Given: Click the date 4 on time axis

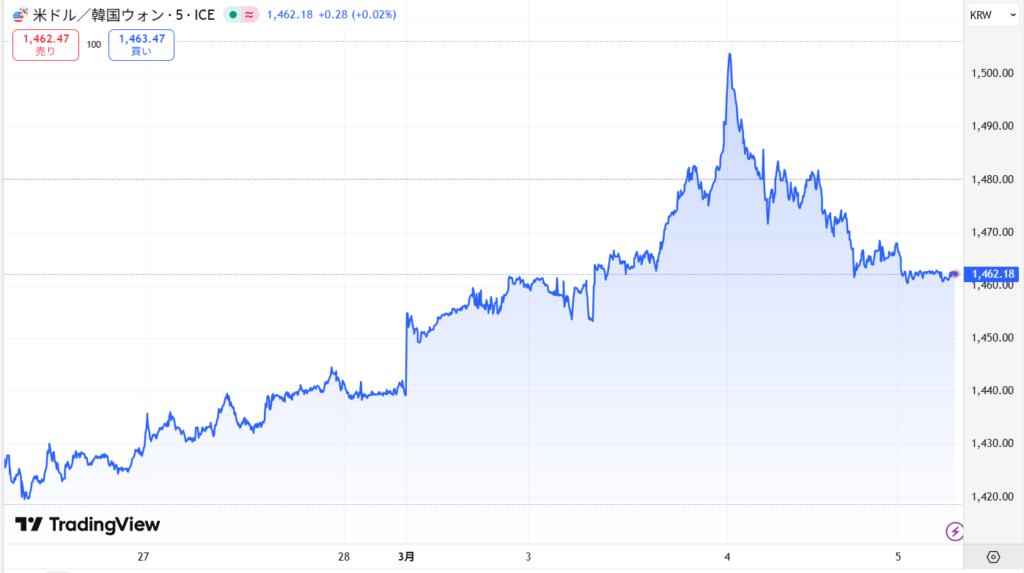Looking at the screenshot, I should click(x=728, y=557).
